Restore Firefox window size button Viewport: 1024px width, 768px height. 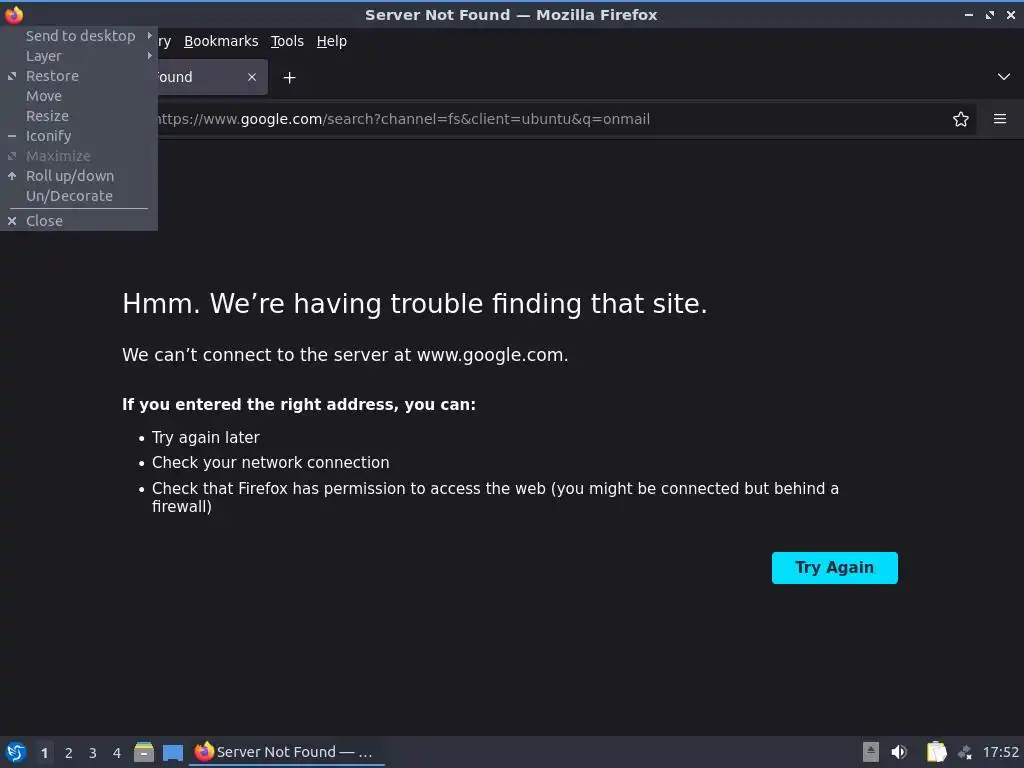click(x=990, y=14)
